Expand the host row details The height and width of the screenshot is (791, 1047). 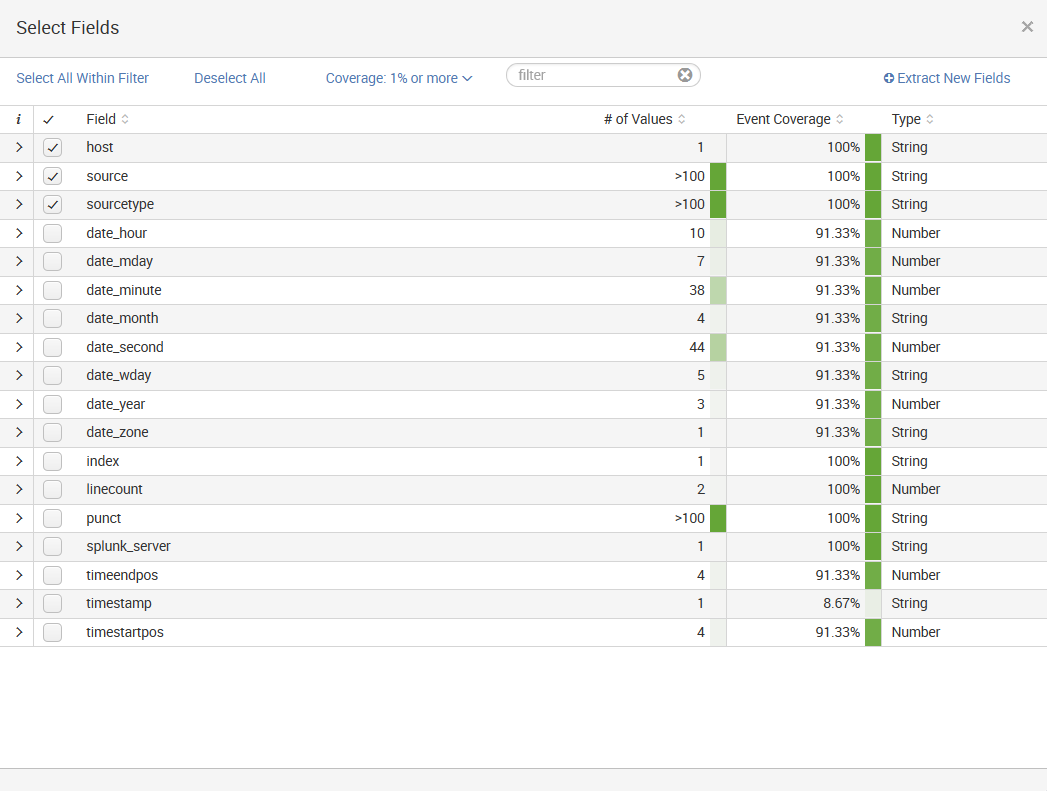click(x=19, y=147)
